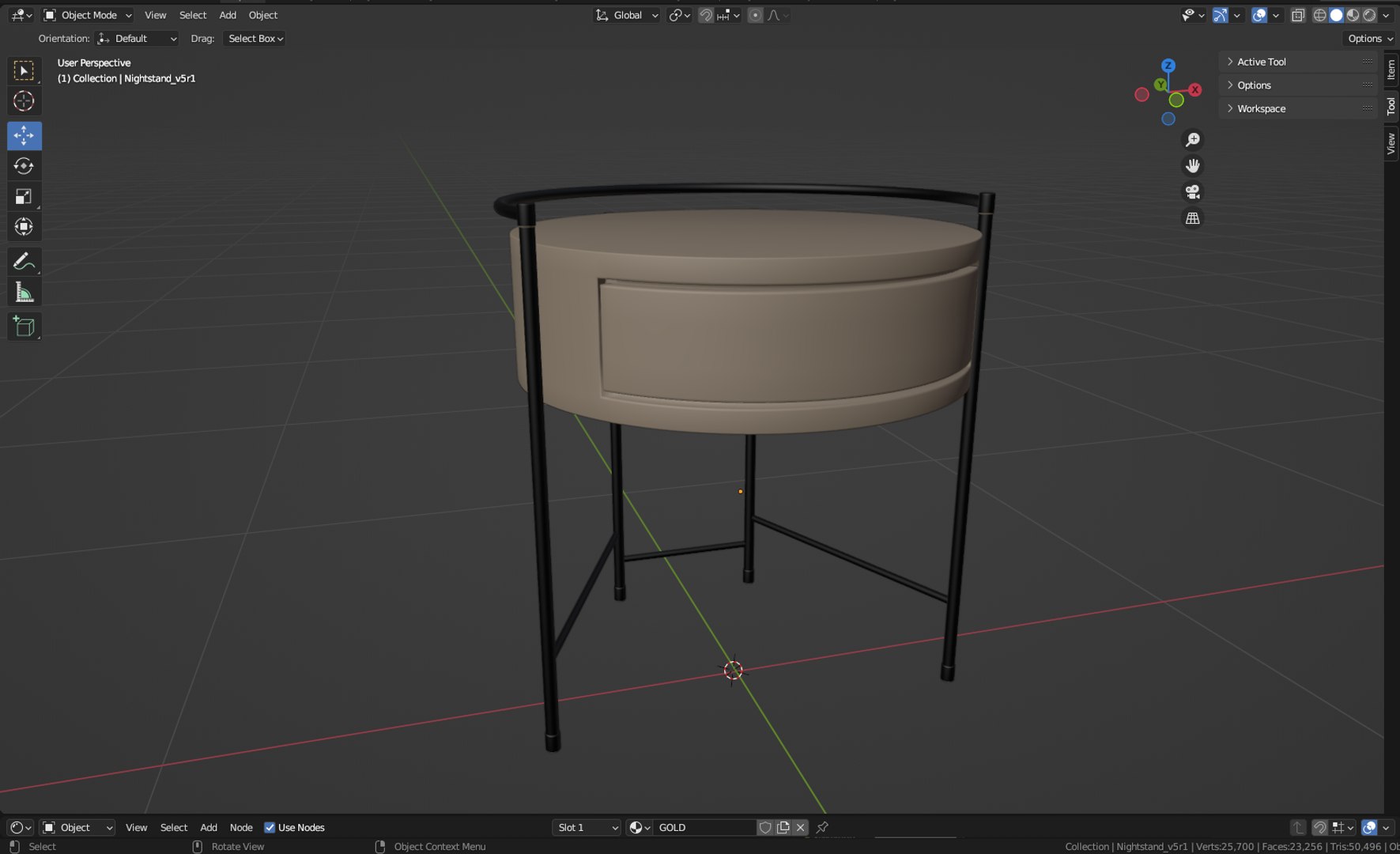The height and width of the screenshot is (854, 1400).
Task: Open the viewport View menu
Action: point(155,15)
